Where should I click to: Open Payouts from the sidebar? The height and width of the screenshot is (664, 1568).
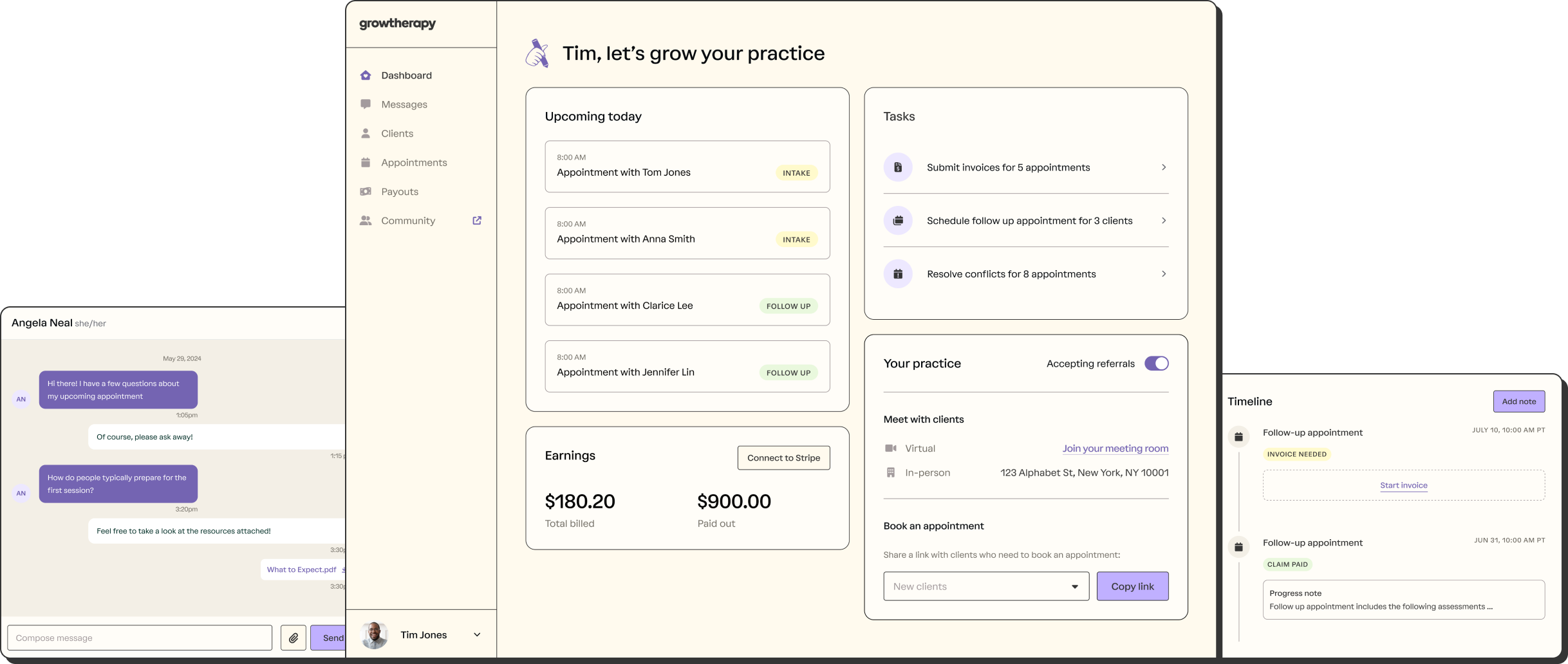(x=399, y=192)
